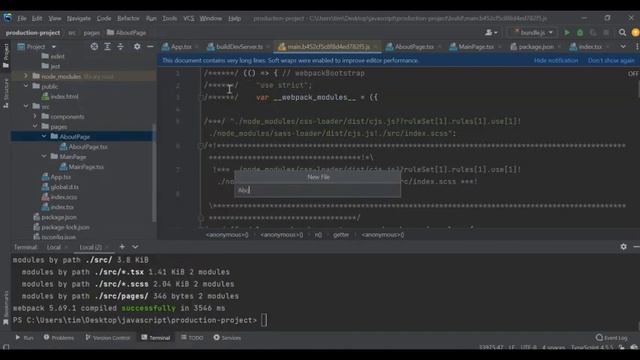Open Search Everywhere magnifier icon
The width and height of the screenshot is (640, 360).
[x=622, y=33]
